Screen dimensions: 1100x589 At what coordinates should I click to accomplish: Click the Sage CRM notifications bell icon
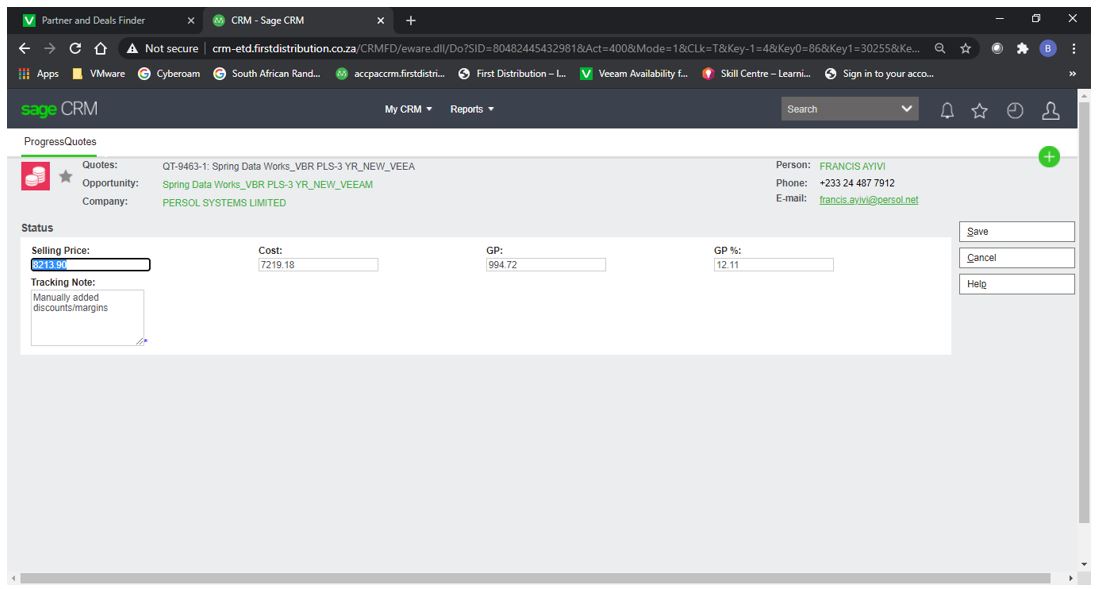947,111
